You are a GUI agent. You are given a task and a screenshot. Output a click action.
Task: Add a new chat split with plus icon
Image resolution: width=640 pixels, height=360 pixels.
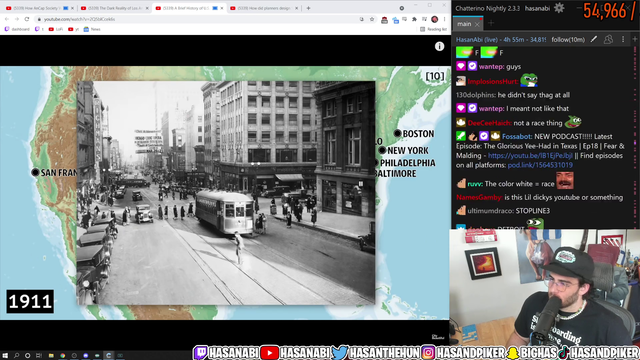coord(635,39)
